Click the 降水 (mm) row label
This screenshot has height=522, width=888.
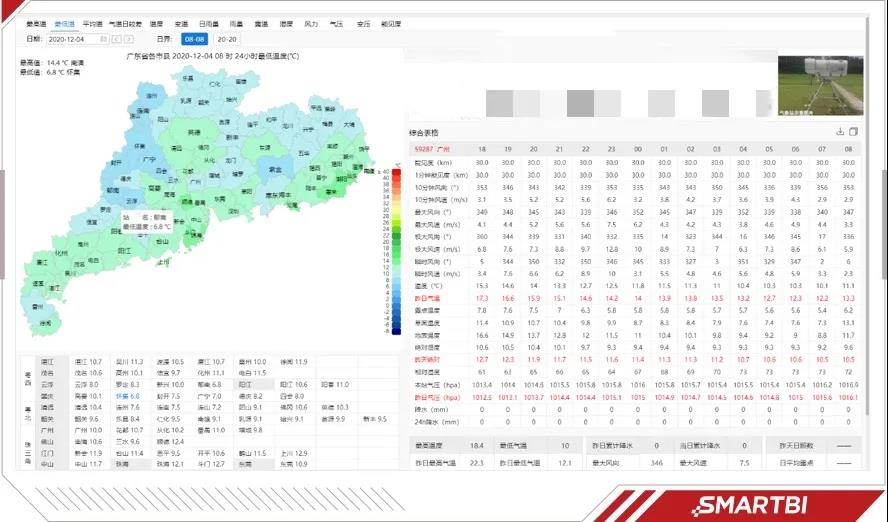[432, 409]
